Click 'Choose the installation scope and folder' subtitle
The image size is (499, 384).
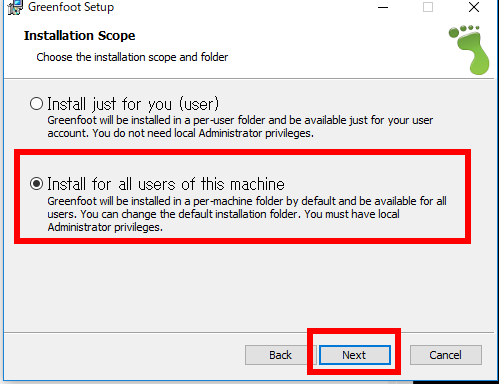point(132,57)
